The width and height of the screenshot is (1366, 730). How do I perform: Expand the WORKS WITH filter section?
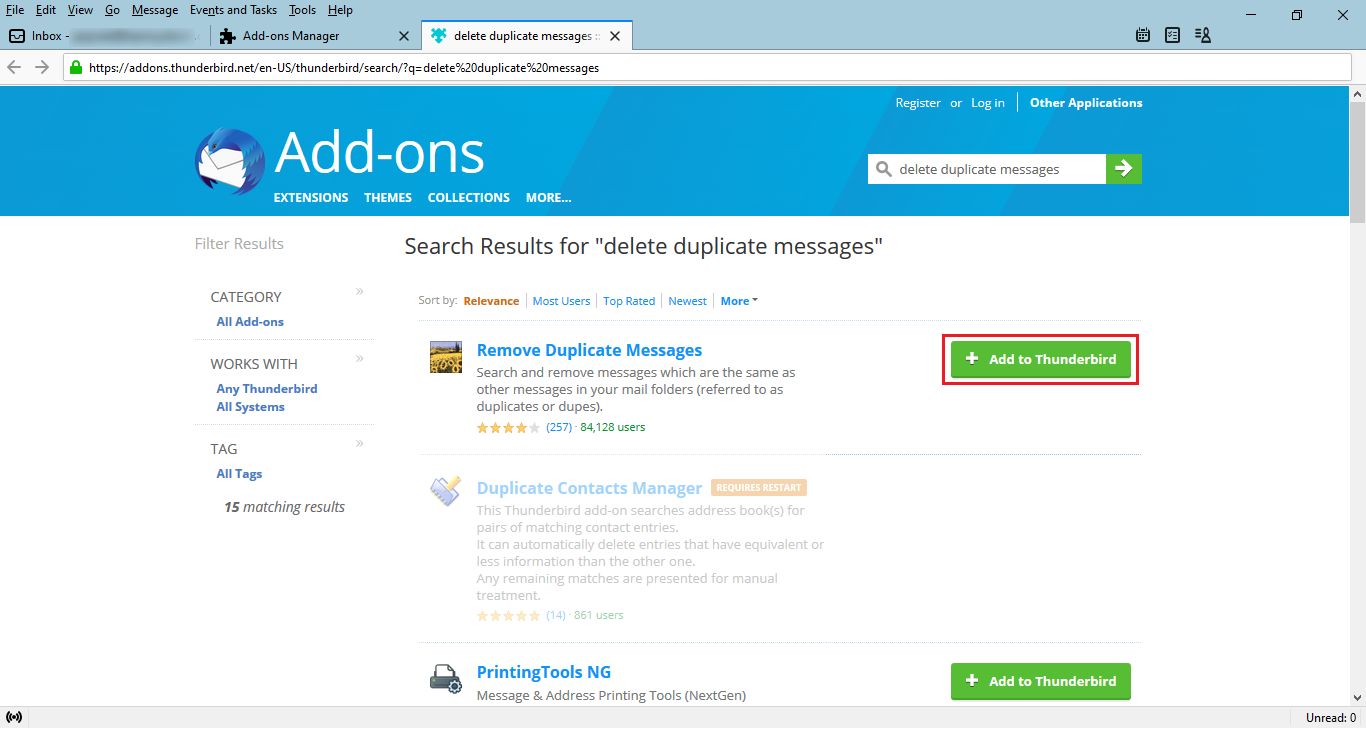coord(359,358)
